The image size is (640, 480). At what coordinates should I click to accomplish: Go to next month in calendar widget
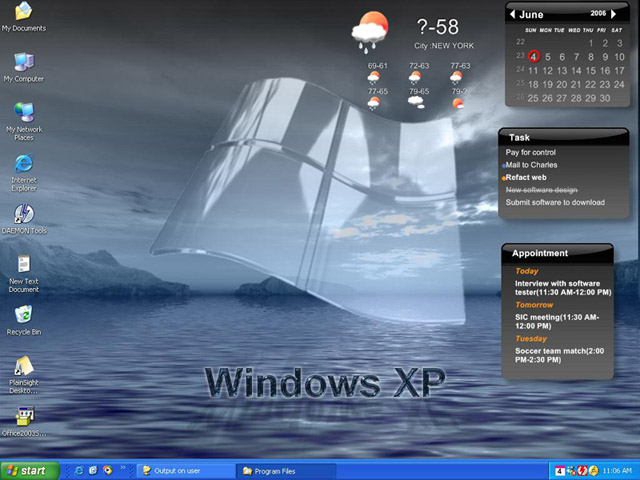click(613, 14)
